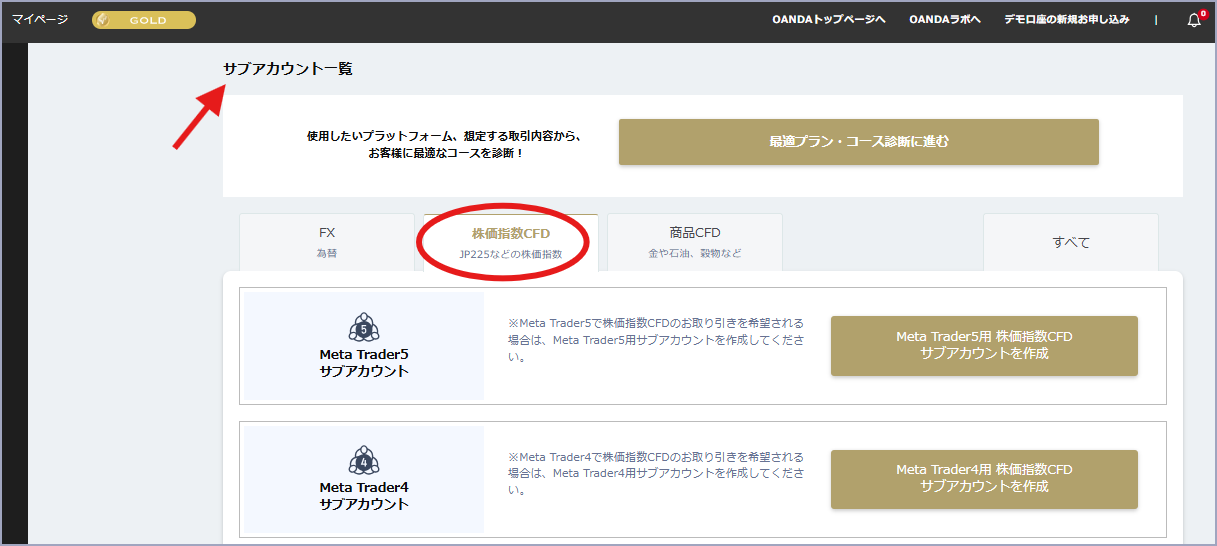Create Meta Trader4用 株価指数CFD sub-account
This screenshot has width=1217, height=546.
[984, 480]
